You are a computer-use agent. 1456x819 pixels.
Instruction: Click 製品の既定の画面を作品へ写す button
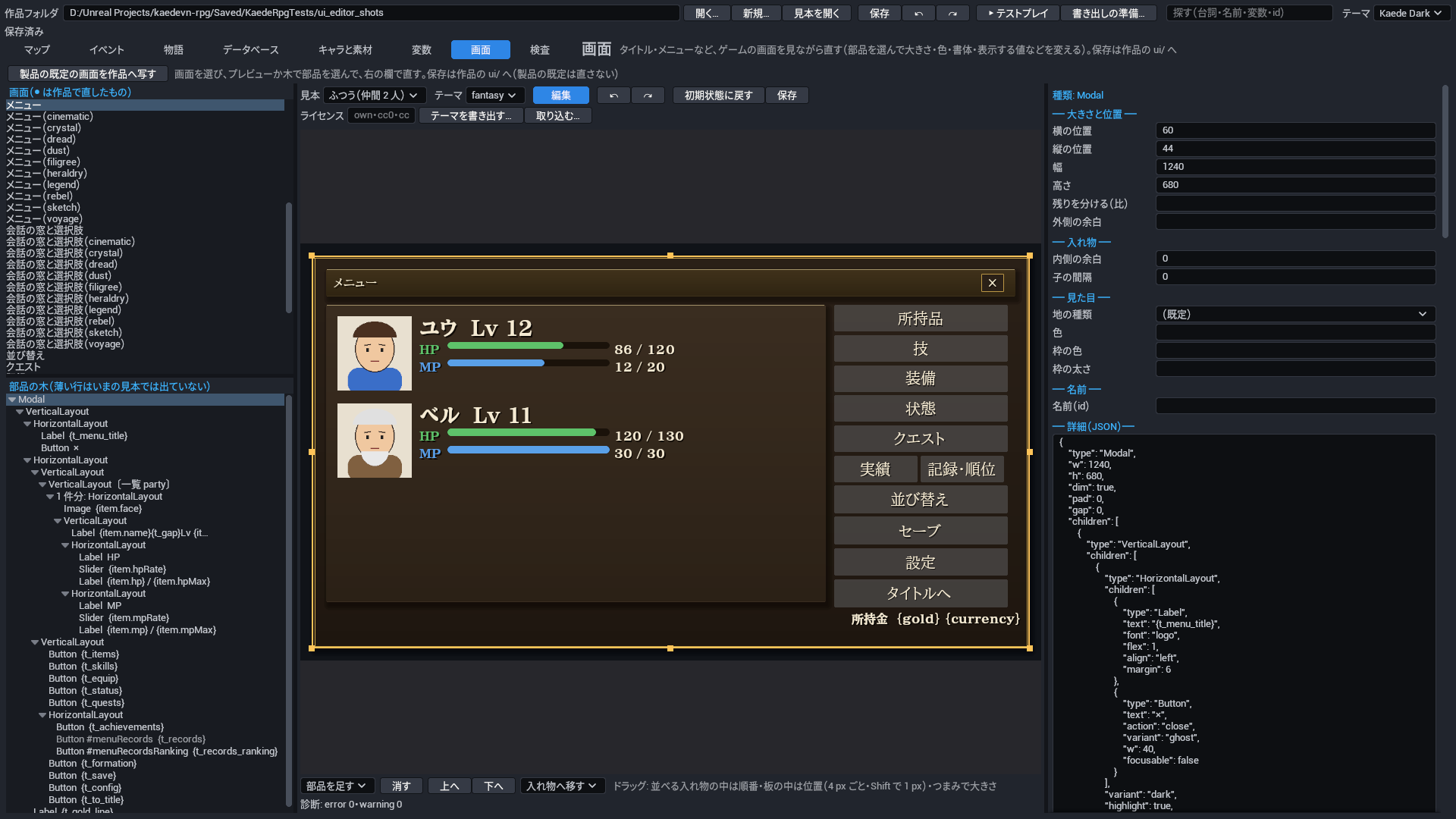point(88,74)
